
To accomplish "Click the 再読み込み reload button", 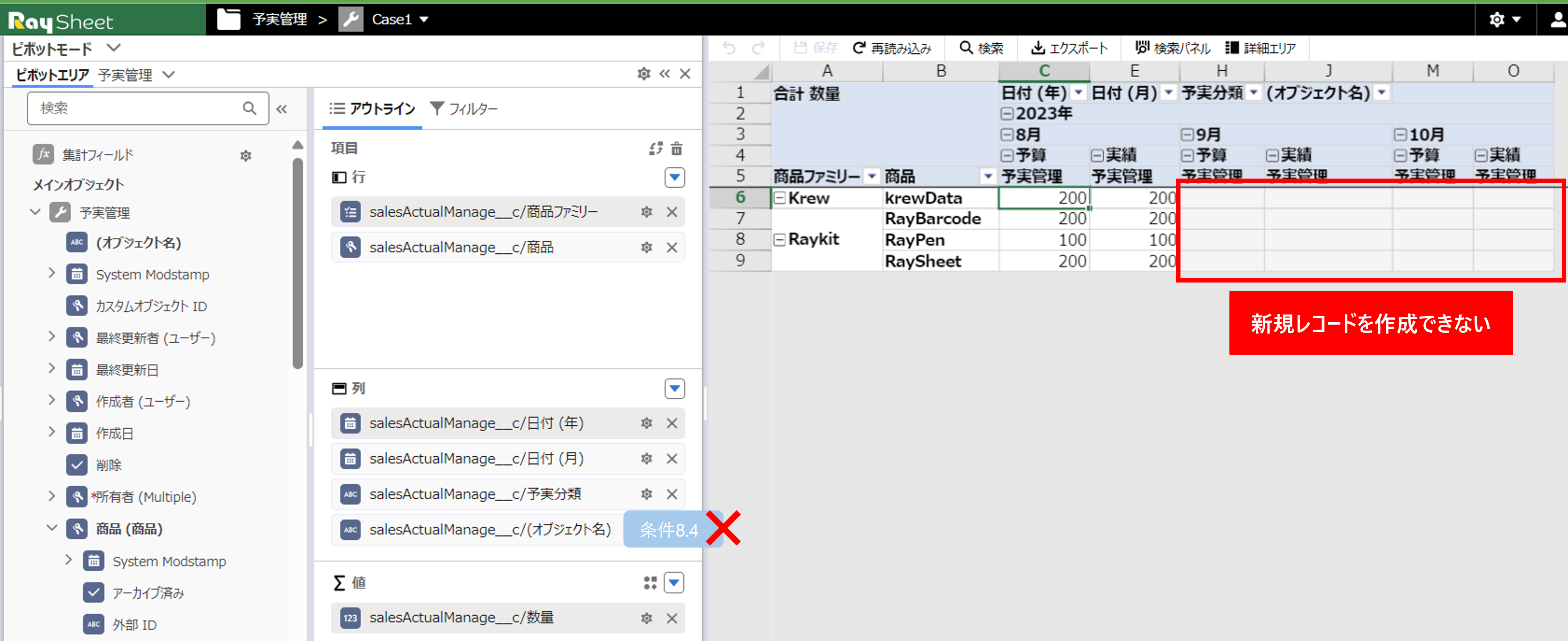I will 892,48.
